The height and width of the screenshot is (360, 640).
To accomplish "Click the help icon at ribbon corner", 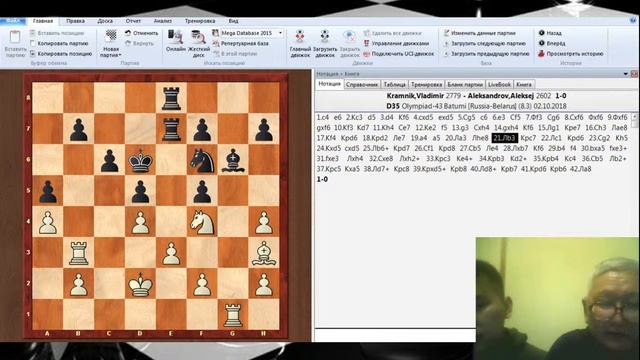I will pyautogui.click(x=633, y=20).
